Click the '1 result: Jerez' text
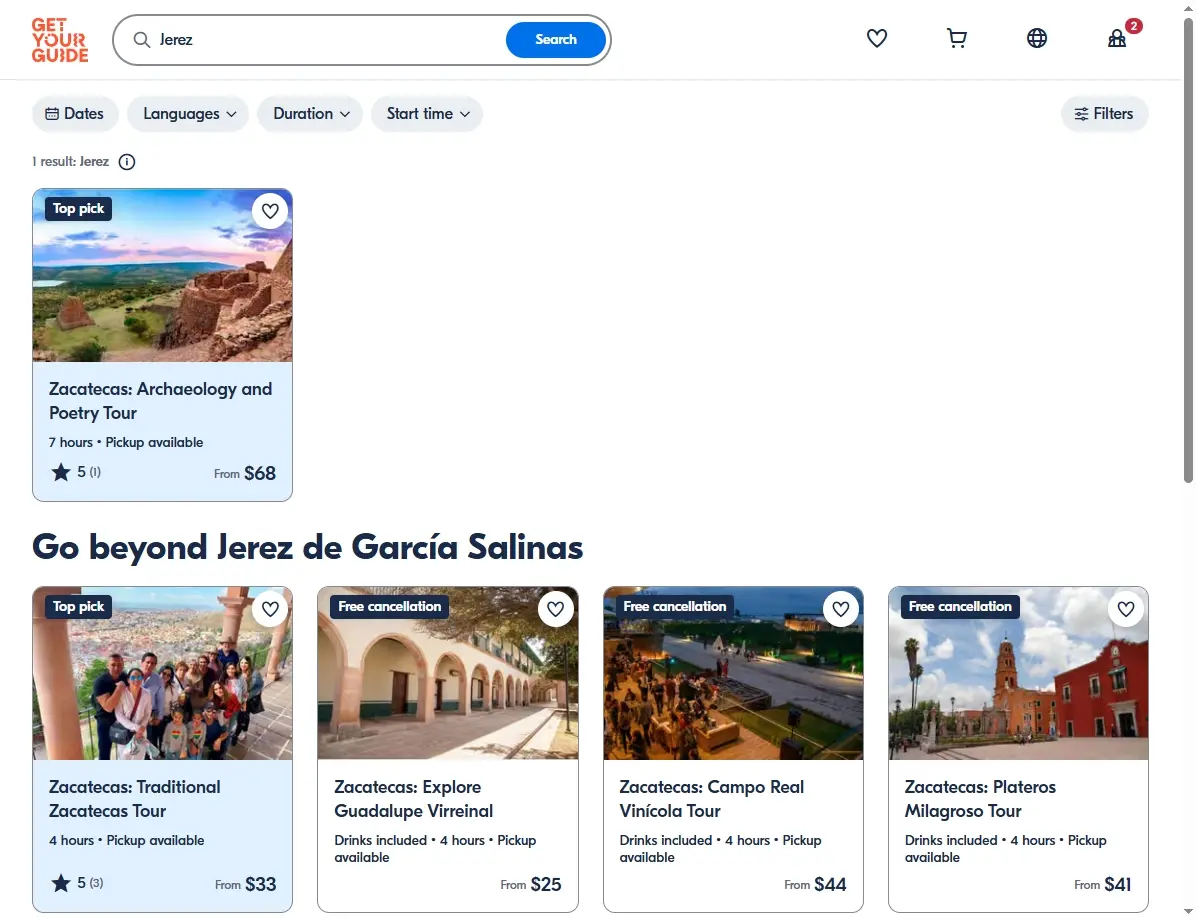The image size is (1196, 921). (70, 162)
